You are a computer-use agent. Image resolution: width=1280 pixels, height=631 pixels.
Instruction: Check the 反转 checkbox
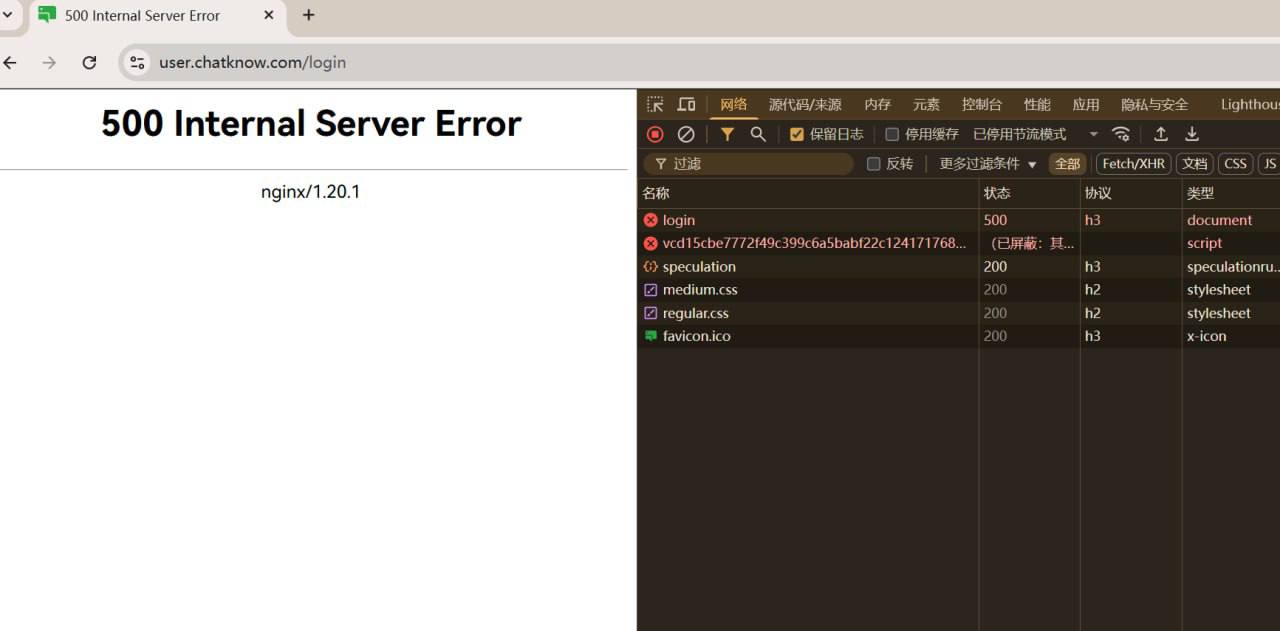pyautogui.click(x=873, y=164)
